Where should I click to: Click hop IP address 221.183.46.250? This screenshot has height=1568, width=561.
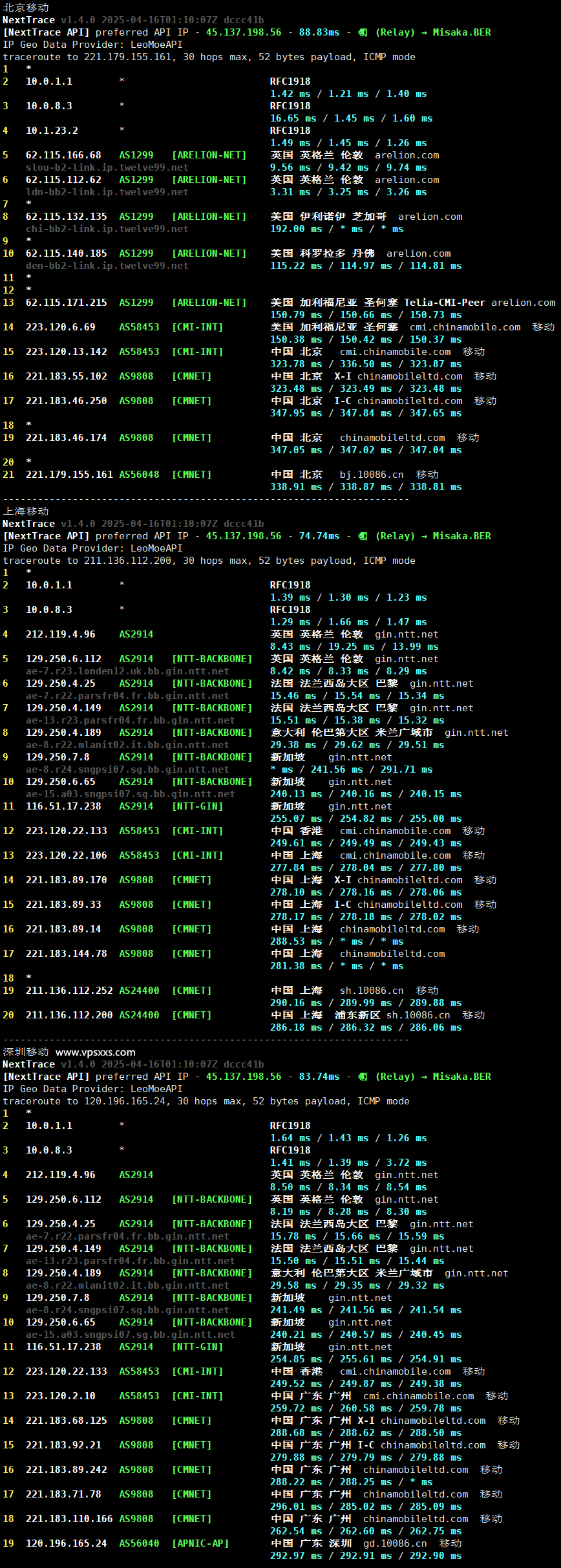67,401
